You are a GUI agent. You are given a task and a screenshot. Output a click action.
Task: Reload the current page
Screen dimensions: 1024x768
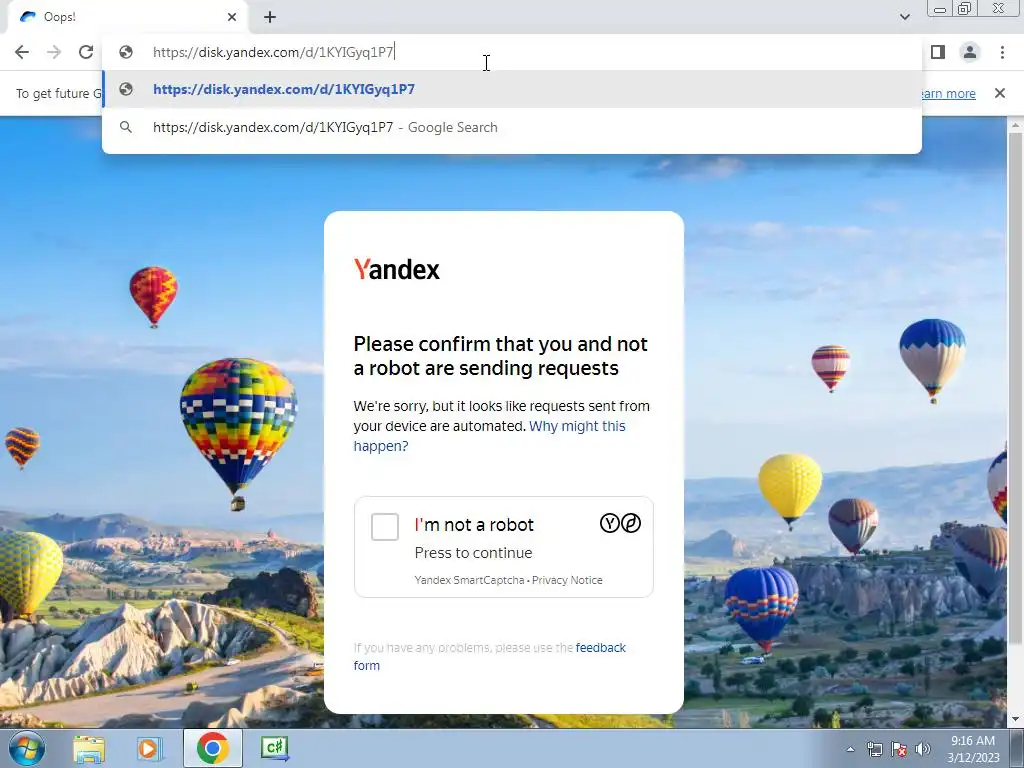(x=86, y=52)
